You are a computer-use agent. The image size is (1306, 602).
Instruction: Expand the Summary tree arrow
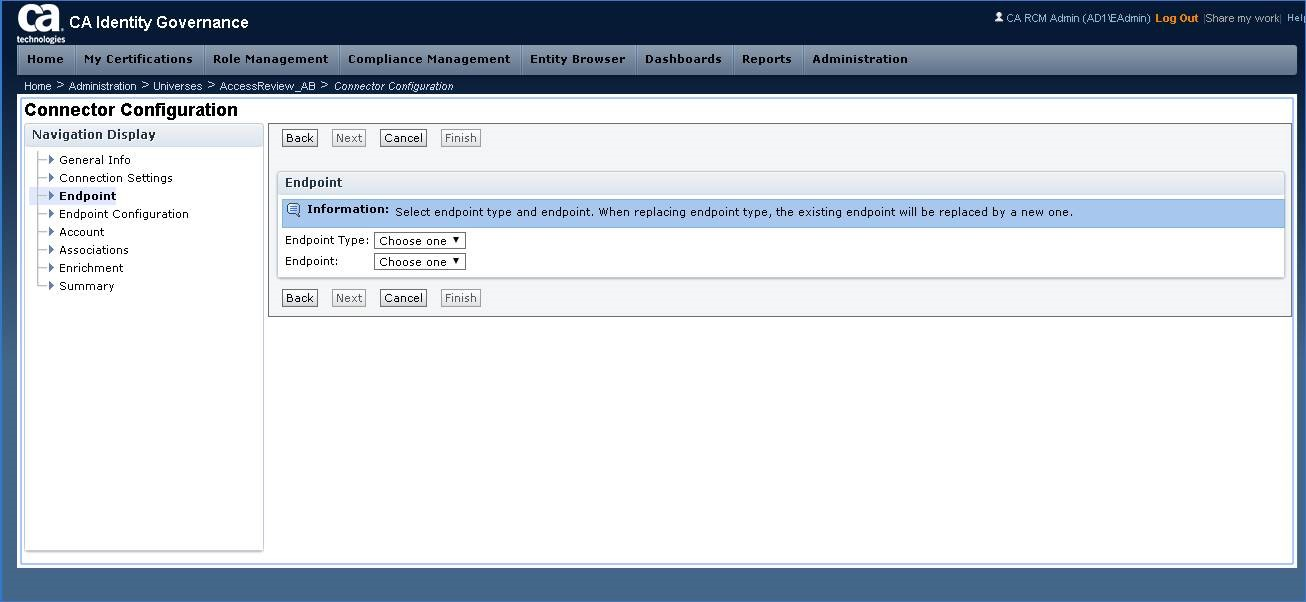pos(51,285)
